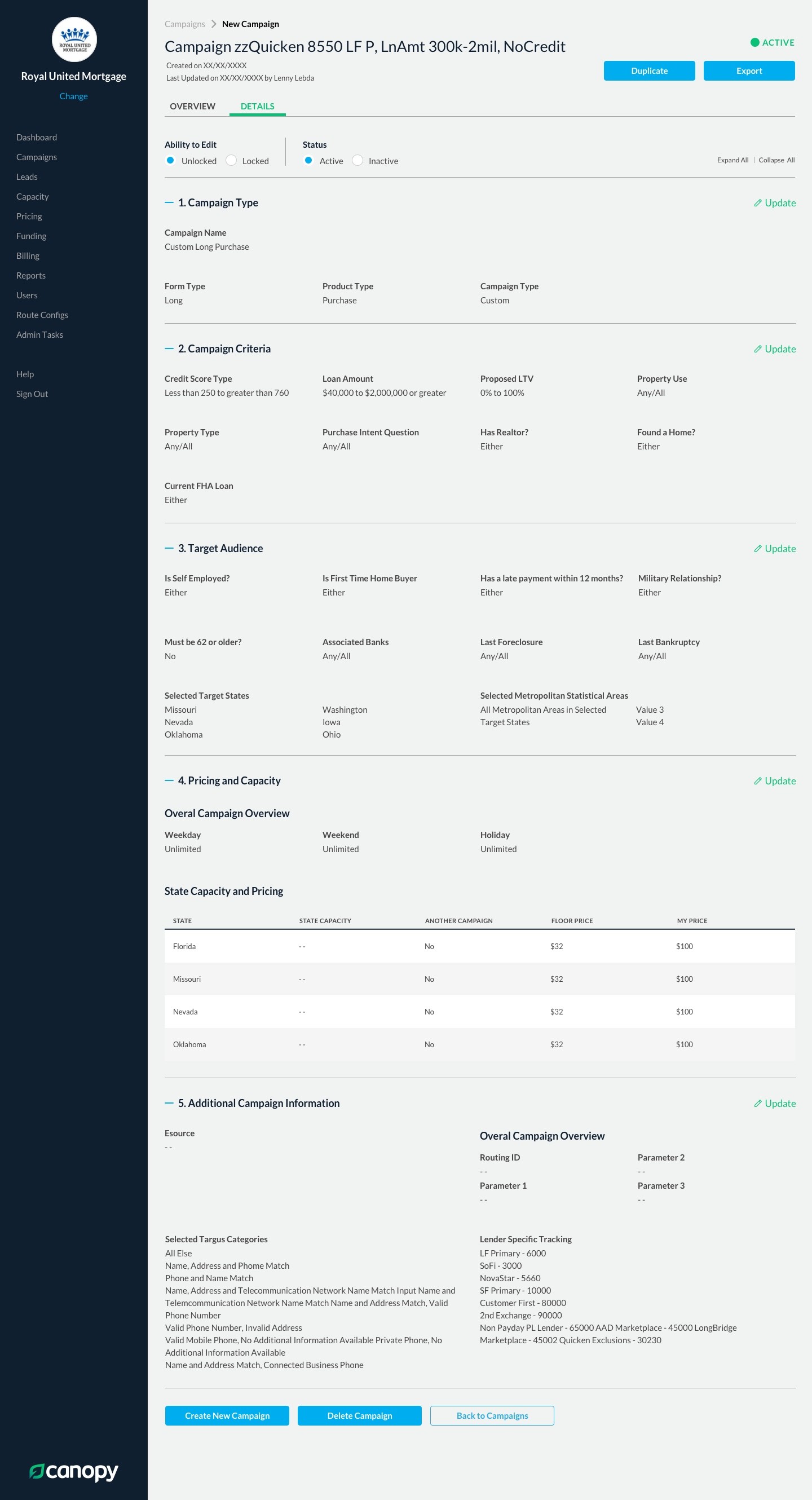The image size is (812, 1500).
Task: Click Update link for Additional Campaign Information
Action: 780,1104
